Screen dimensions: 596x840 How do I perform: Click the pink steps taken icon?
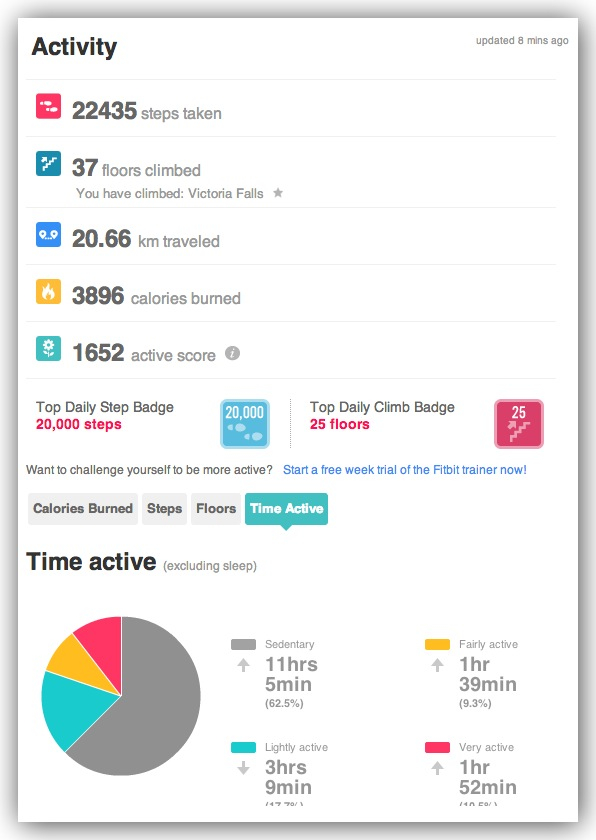tap(48, 106)
